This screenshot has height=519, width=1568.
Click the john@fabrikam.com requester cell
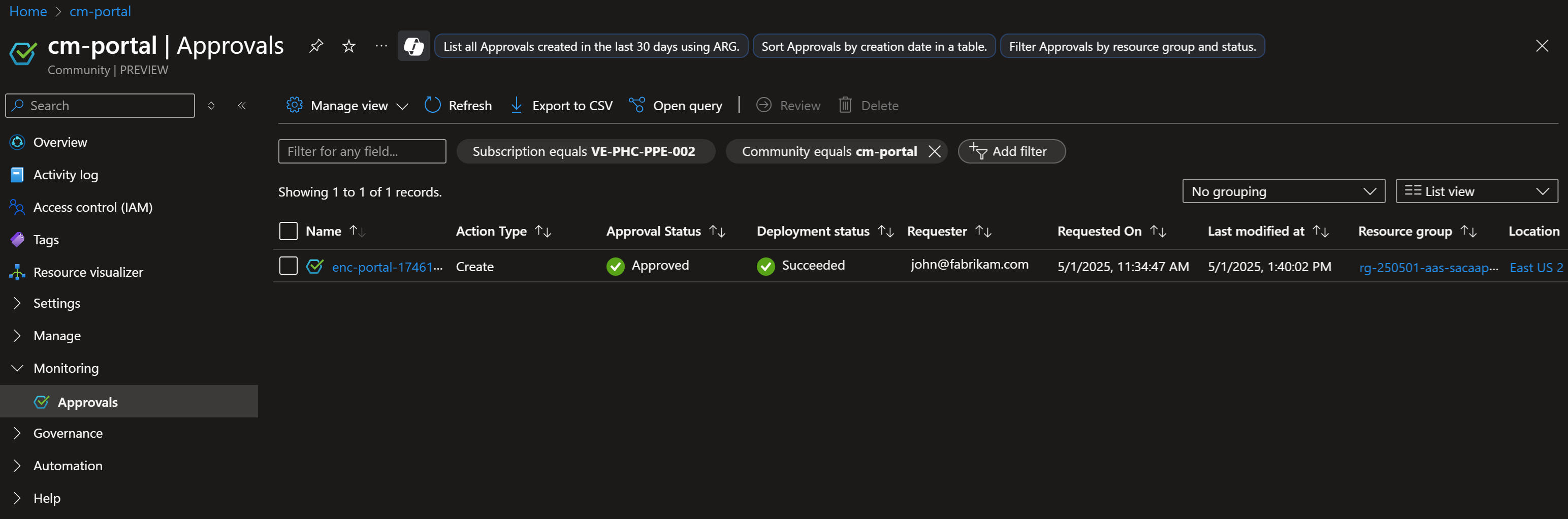(x=970, y=264)
